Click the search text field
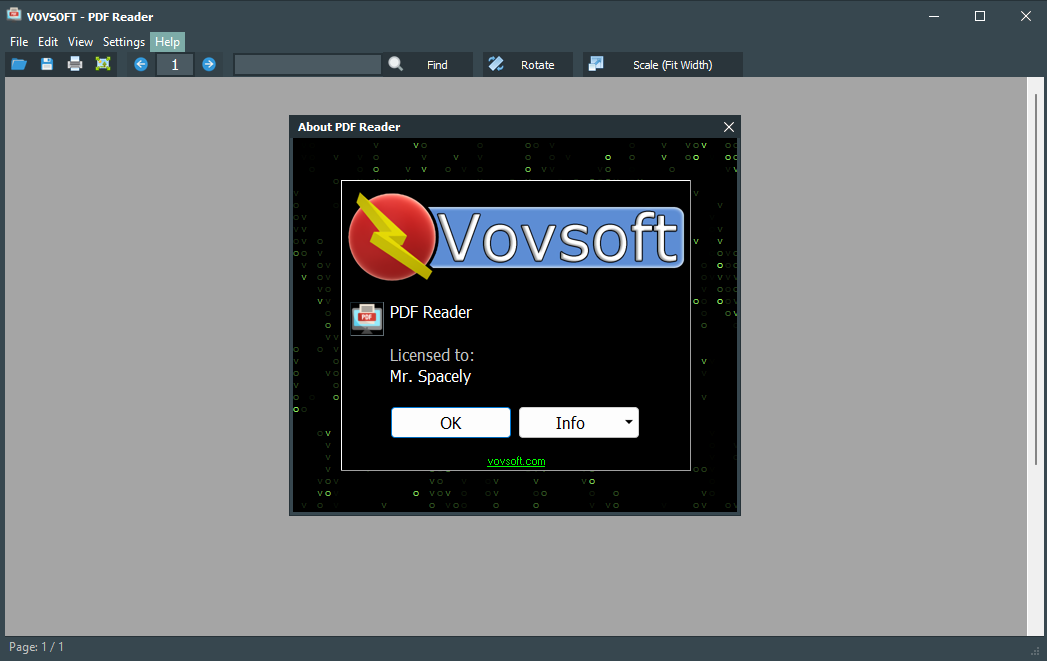Screen dimensions: 1047x661 coord(308,65)
